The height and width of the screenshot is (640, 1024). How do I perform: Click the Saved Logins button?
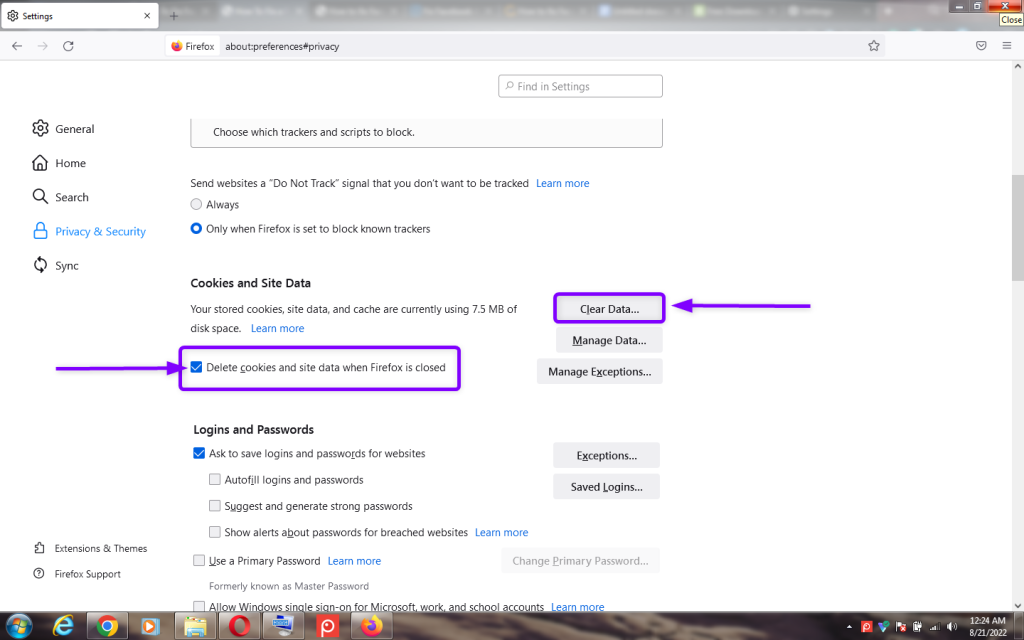[607, 487]
